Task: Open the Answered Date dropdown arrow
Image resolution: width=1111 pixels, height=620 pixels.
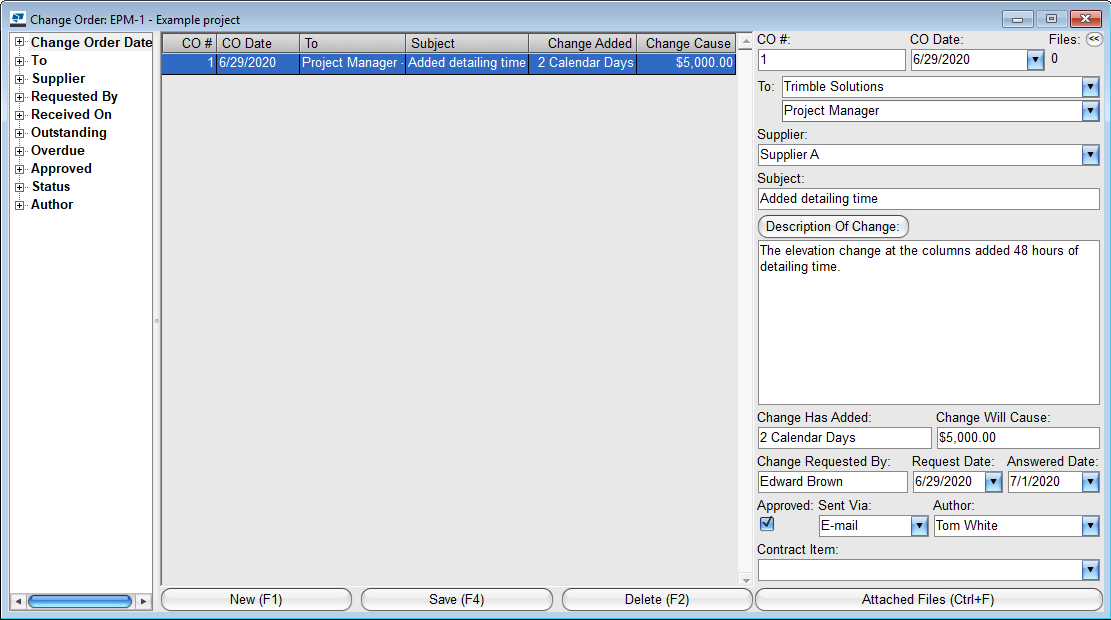Action: (x=1090, y=482)
